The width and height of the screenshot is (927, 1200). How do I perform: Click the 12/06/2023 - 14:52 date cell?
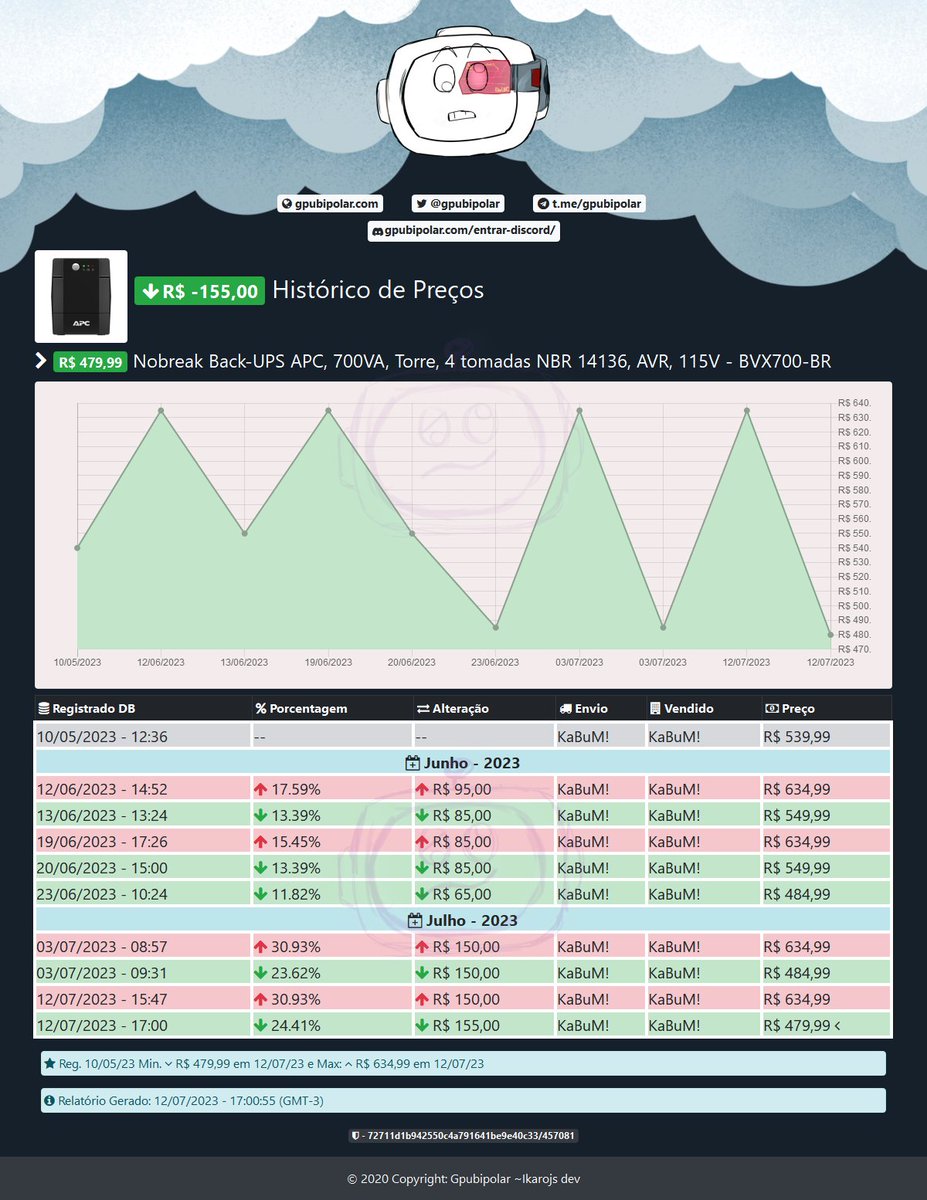point(142,790)
